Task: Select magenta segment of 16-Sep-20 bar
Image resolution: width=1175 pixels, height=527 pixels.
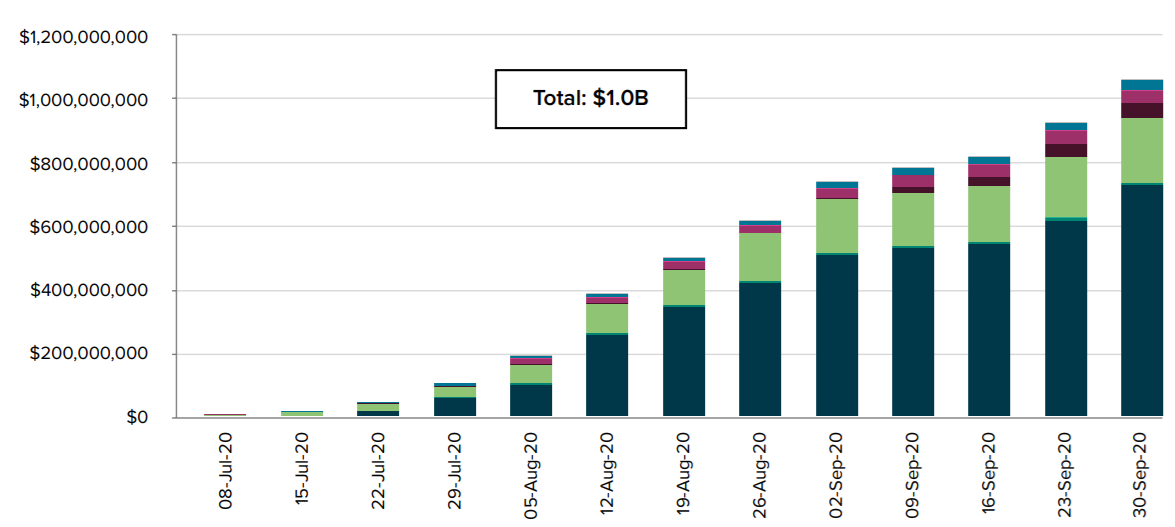Action: point(989,171)
